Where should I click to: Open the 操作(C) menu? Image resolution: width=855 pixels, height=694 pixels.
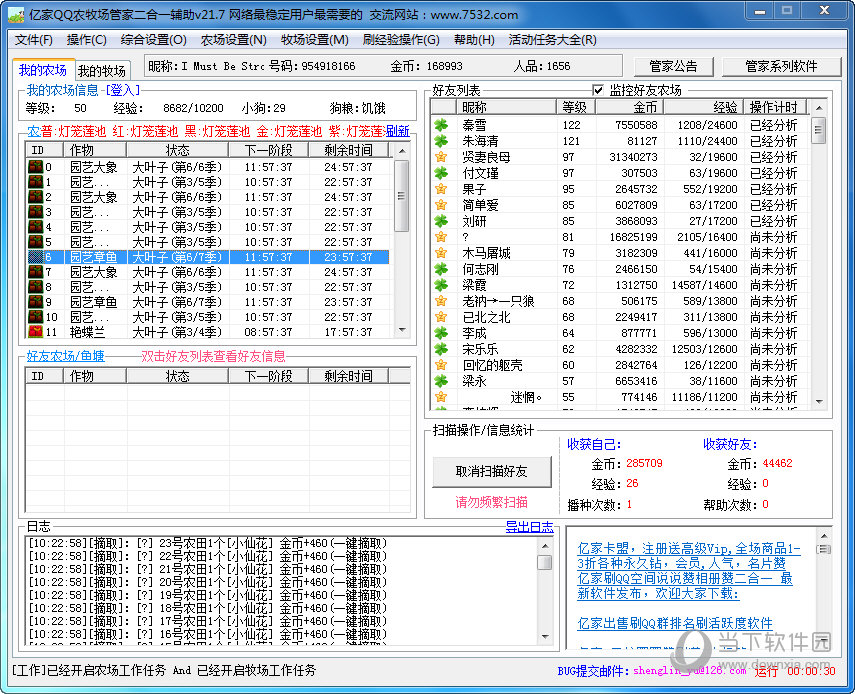point(86,40)
